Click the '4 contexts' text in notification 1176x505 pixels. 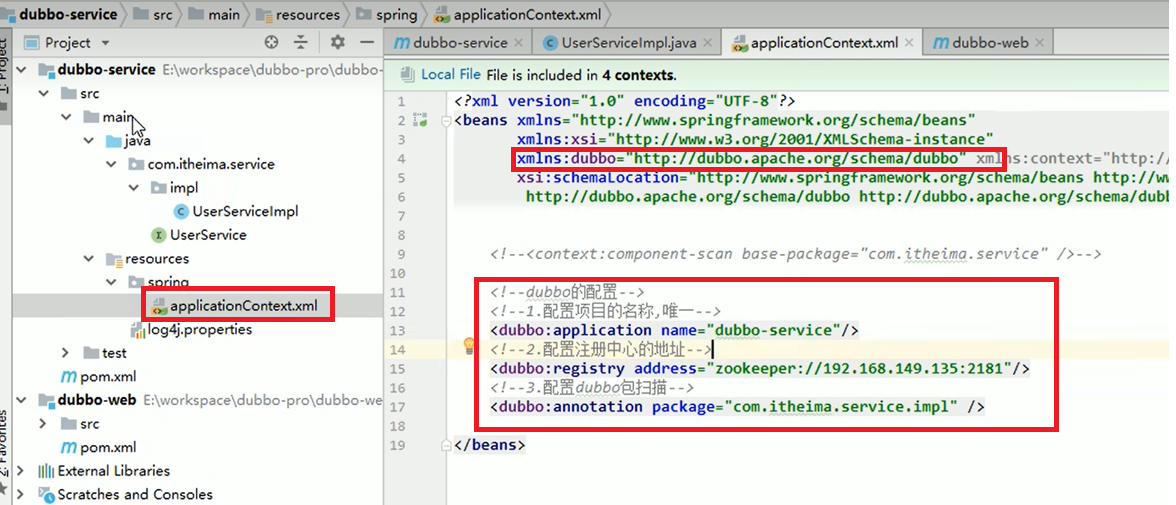tap(639, 75)
